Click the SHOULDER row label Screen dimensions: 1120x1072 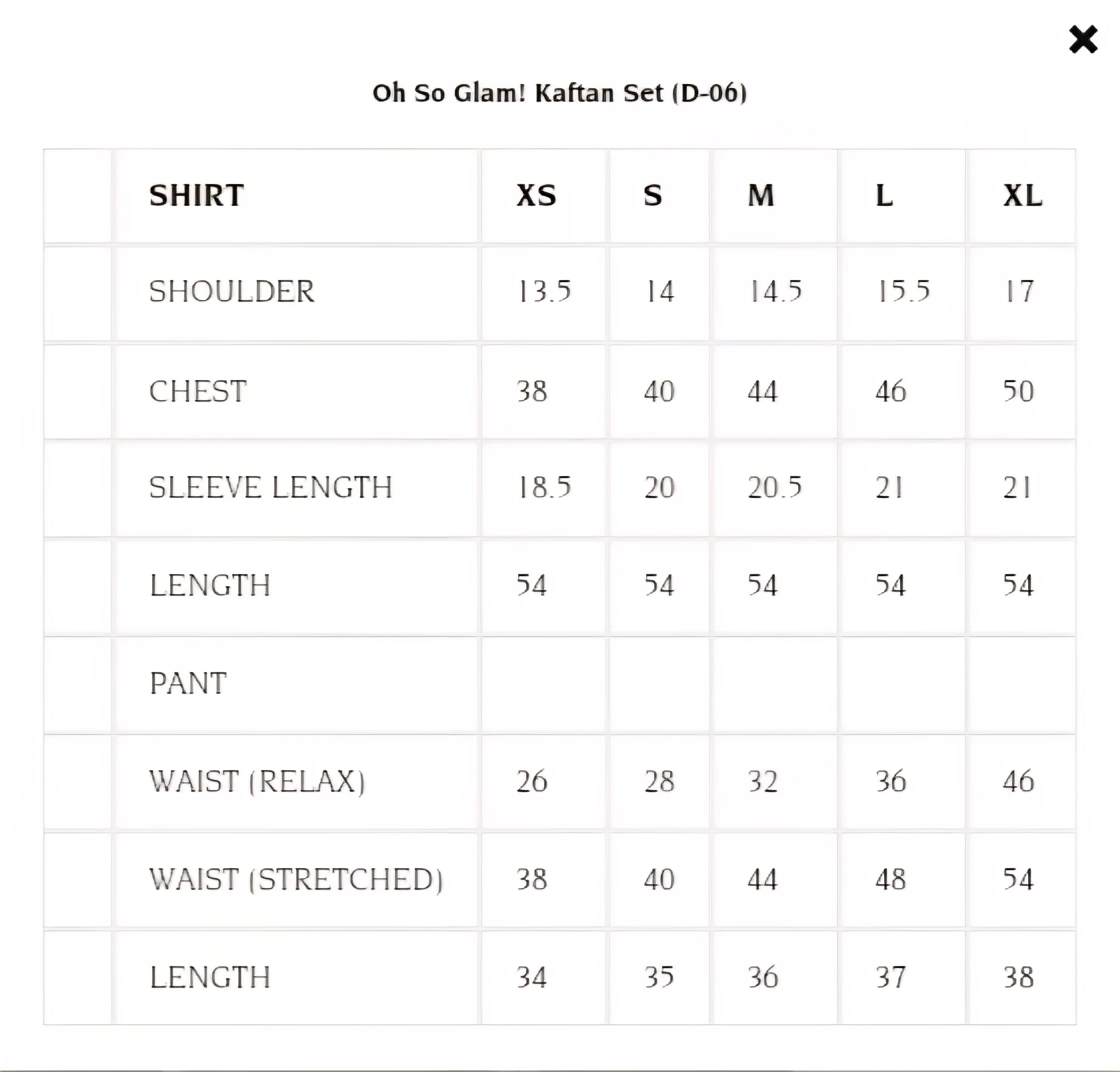[231, 291]
